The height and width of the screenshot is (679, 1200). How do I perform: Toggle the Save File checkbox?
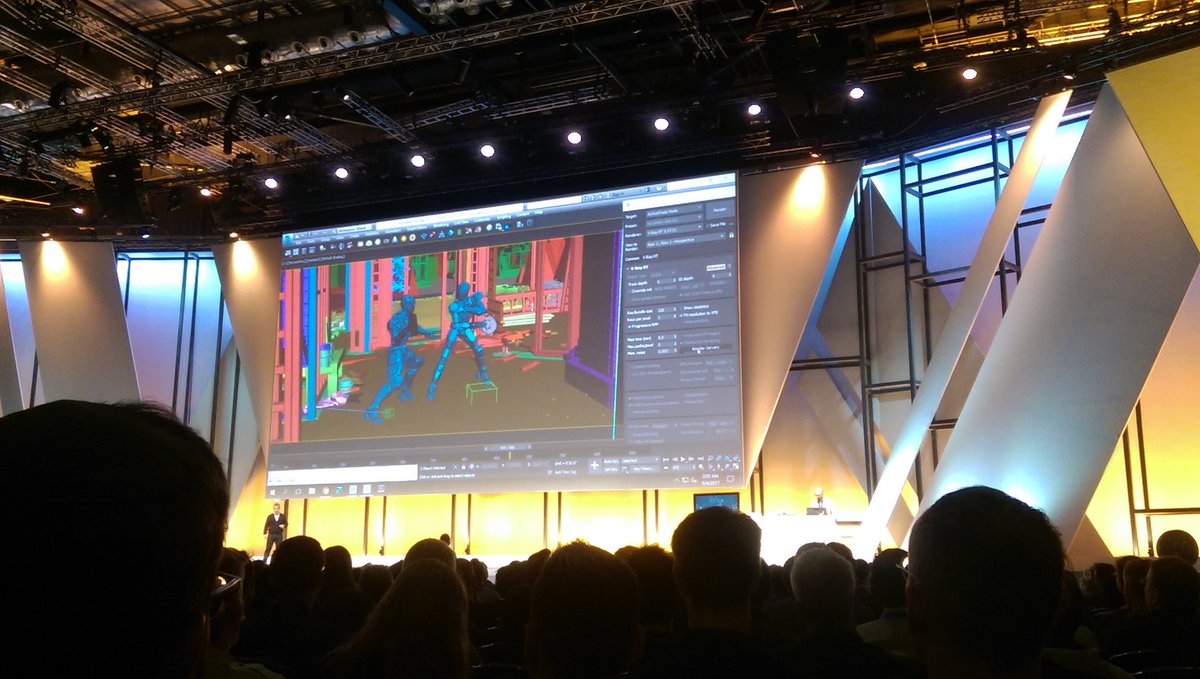click(707, 225)
